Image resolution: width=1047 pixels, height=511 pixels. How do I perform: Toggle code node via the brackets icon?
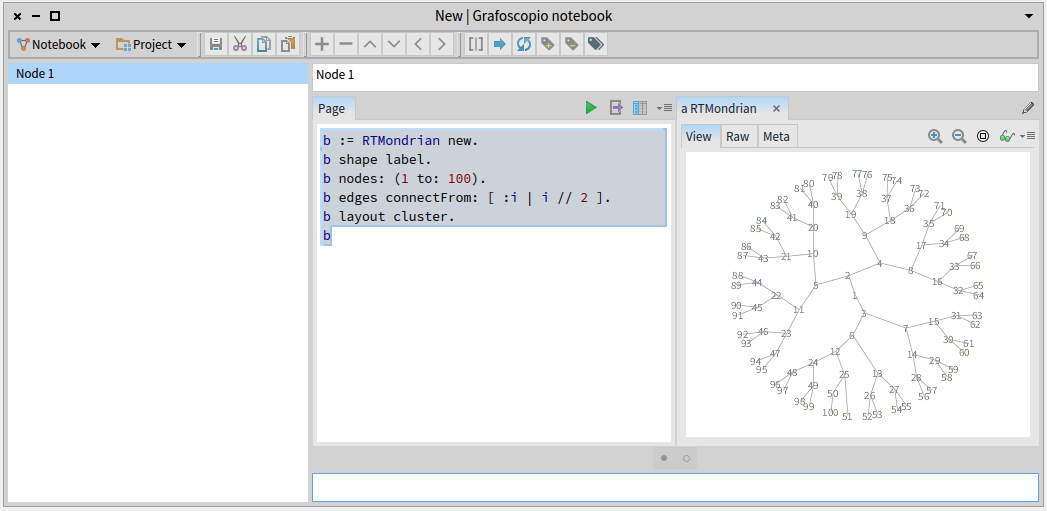point(475,45)
